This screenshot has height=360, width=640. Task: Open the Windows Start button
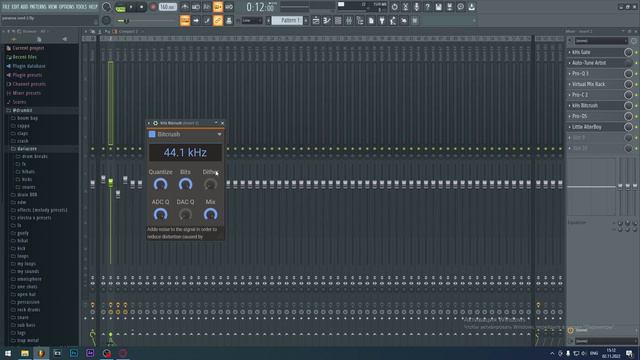(x=8, y=353)
